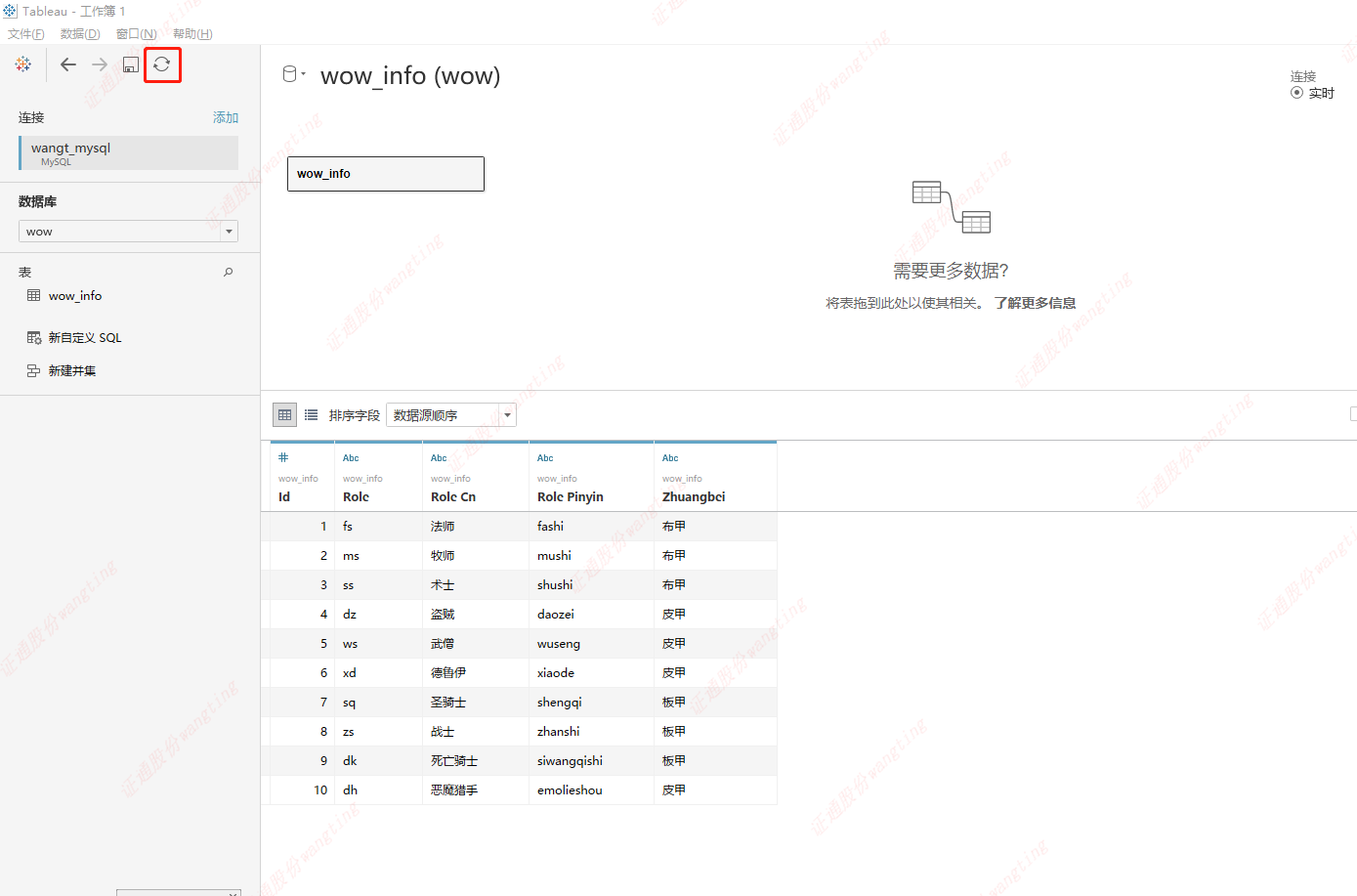Select the Role Cn cell 德鲁伊
The width and height of the screenshot is (1357, 896).
(x=476, y=672)
